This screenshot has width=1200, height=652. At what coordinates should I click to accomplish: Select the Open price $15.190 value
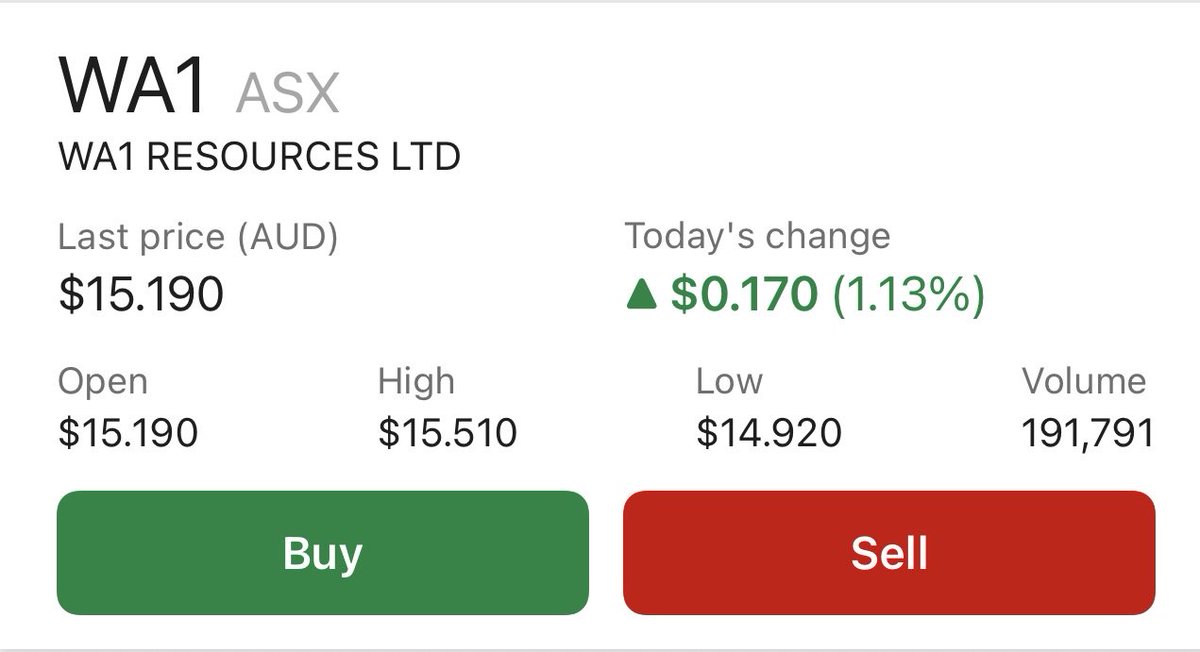[128, 433]
